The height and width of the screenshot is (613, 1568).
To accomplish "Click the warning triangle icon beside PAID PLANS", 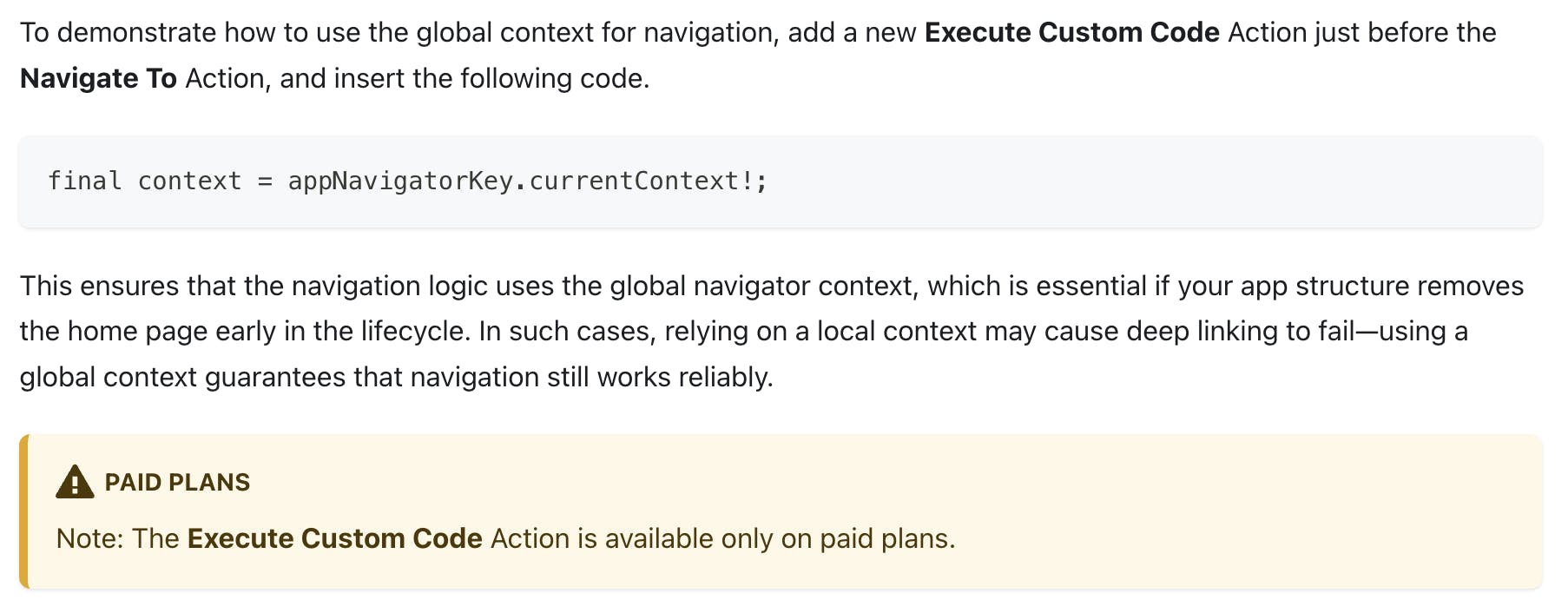I will point(75,482).
